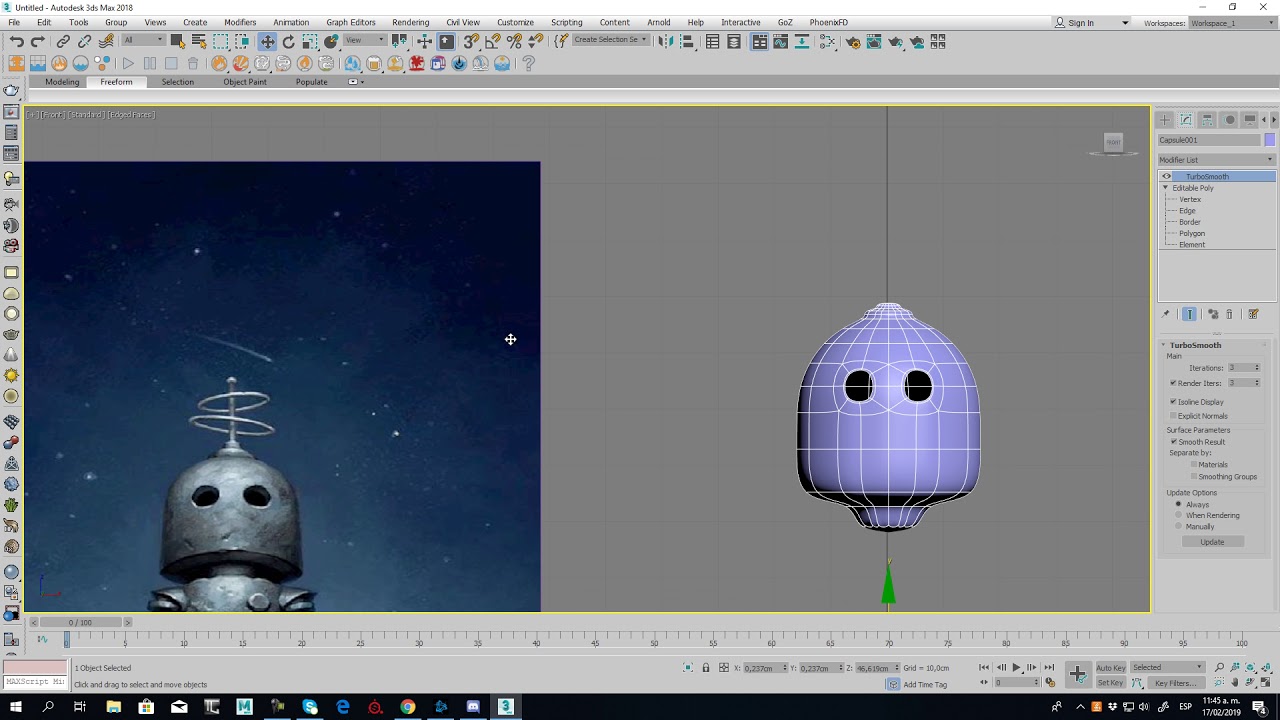Click Configure Modifier Sets icon
Image resolution: width=1280 pixels, height=720 pixels.
click(1253, 314)
